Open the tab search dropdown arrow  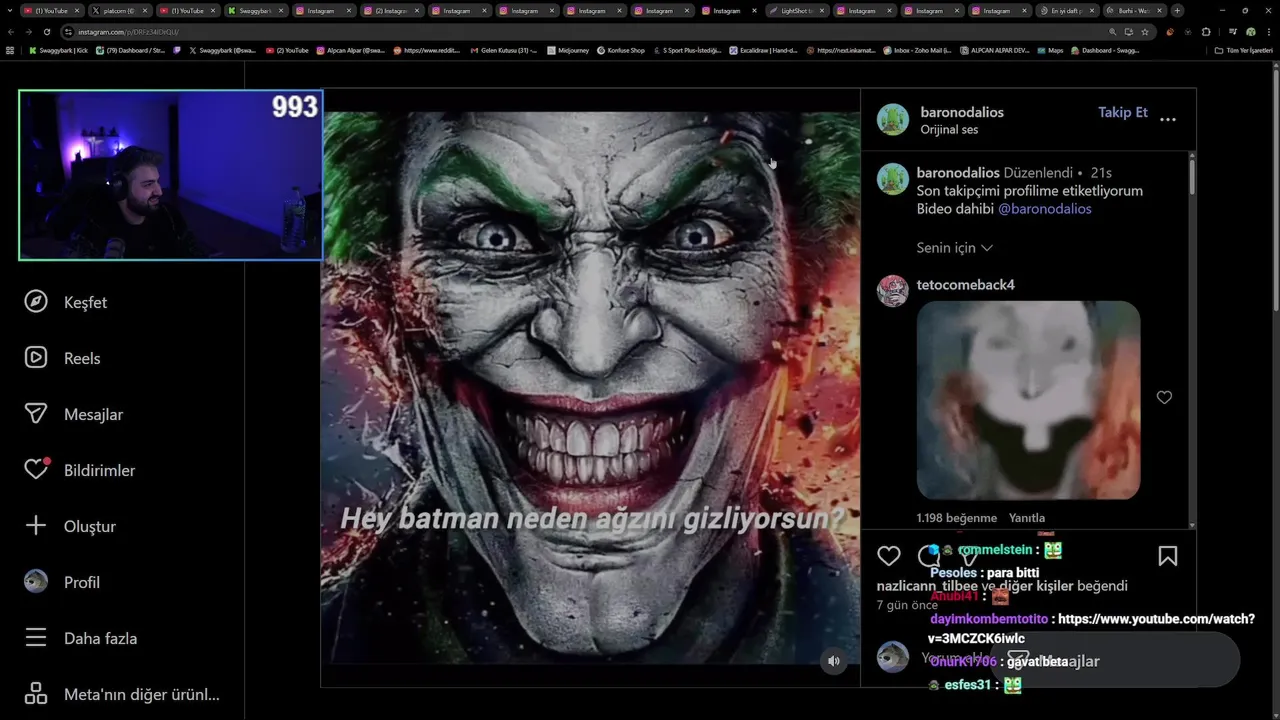8,10
